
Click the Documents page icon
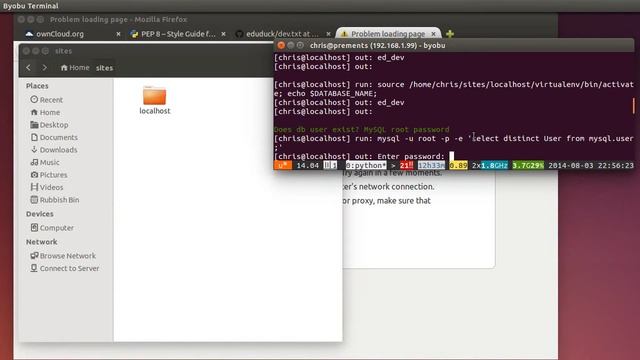[x=34, y=137]
